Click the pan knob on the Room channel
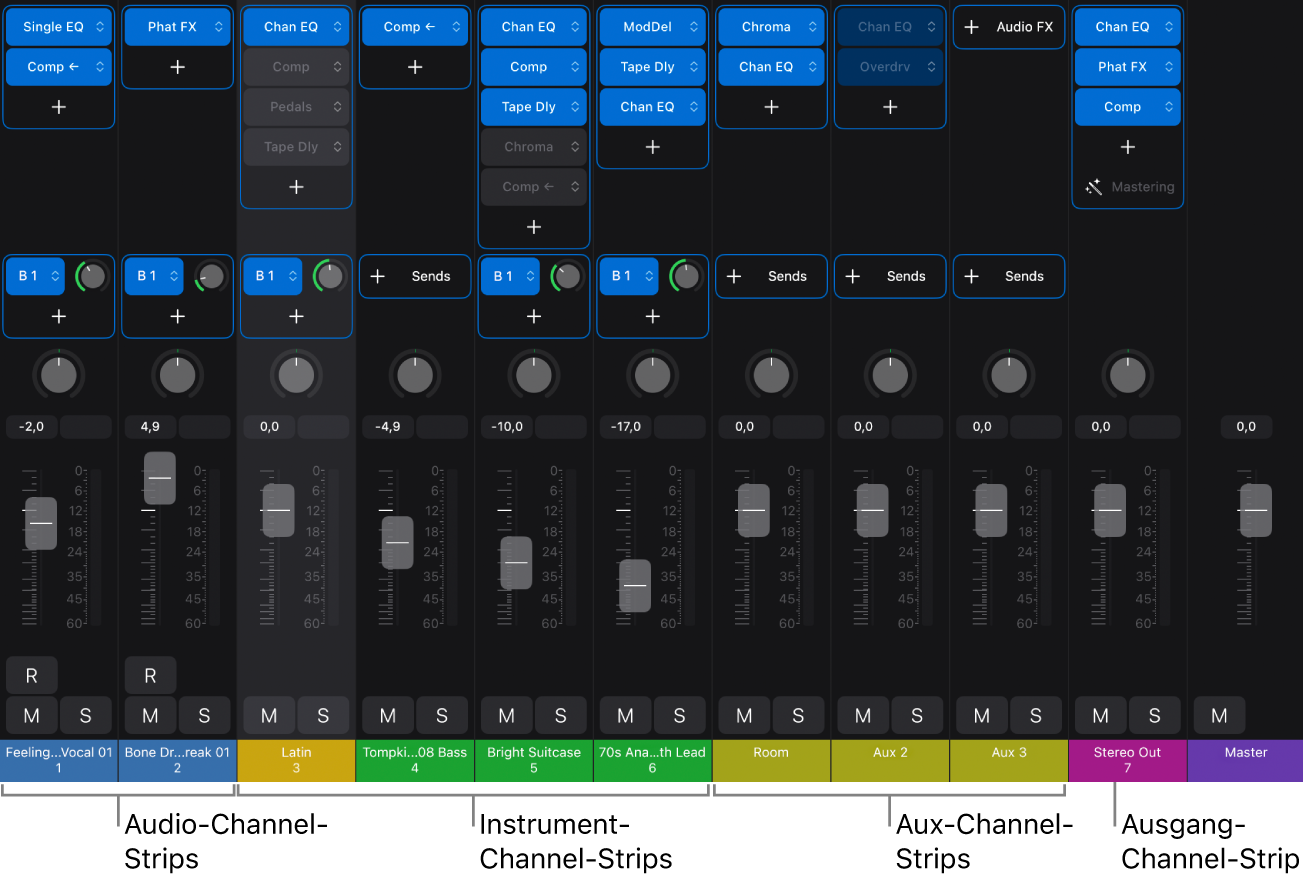Screen dimensions: 1303x878 click(771, 374)
